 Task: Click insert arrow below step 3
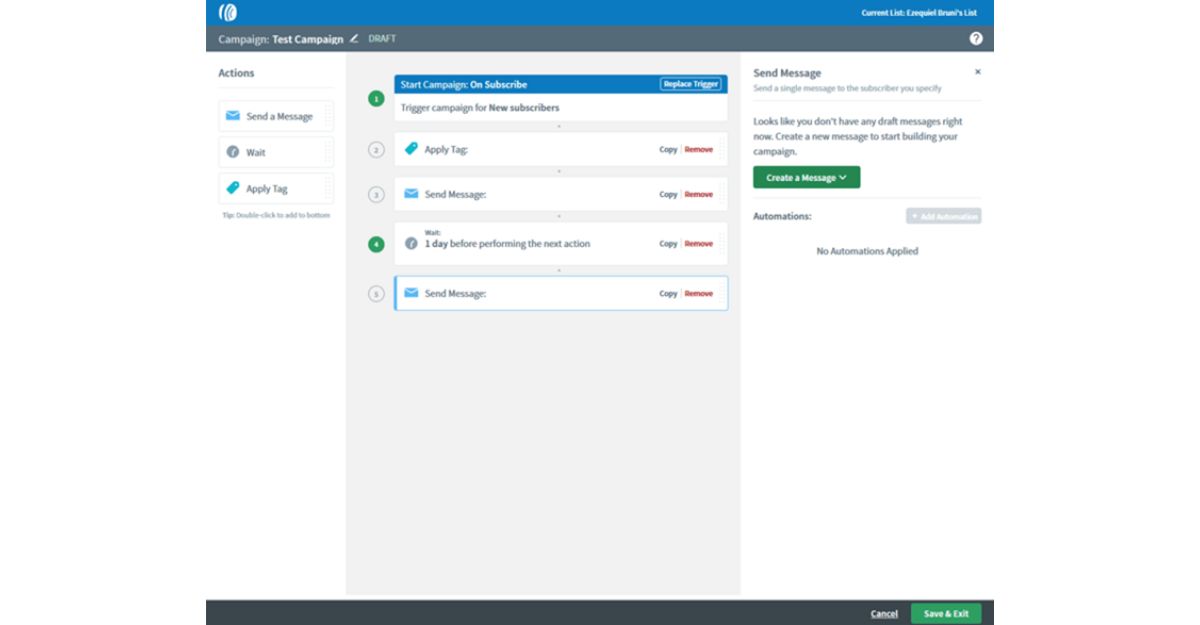tap(559, 216)
